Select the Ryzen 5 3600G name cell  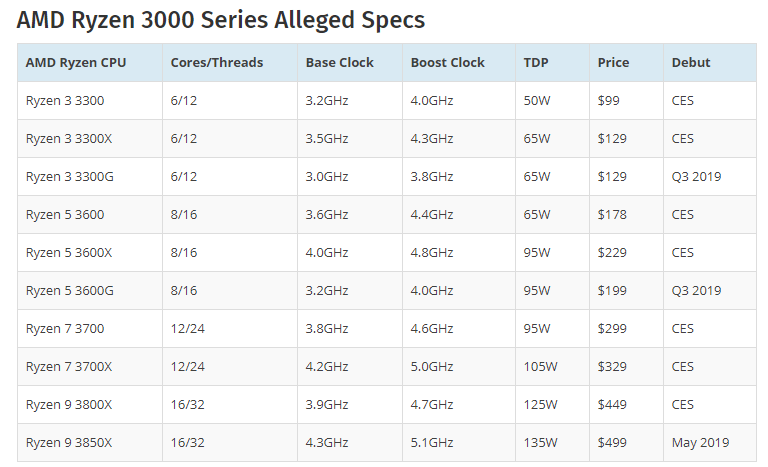[67, 290]
